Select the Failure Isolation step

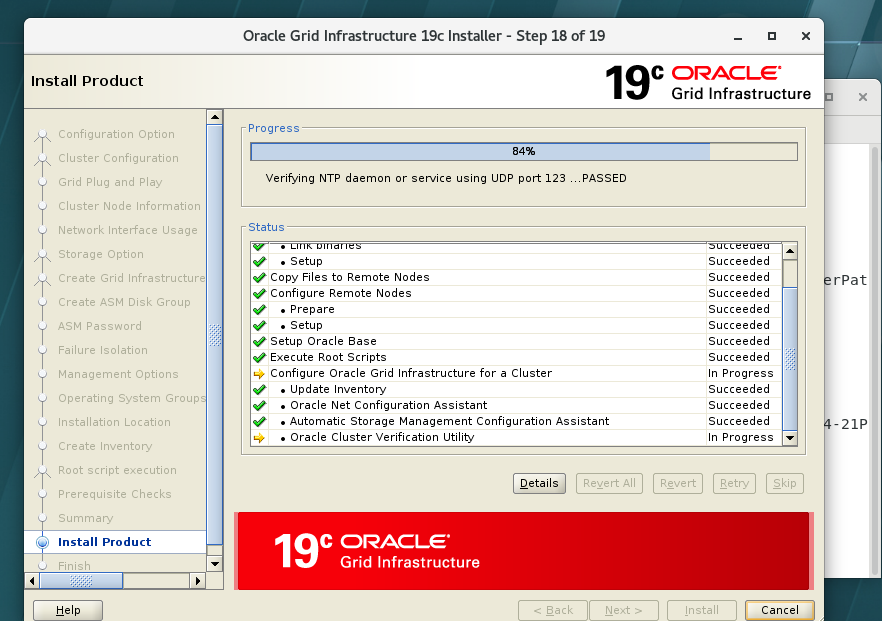(x=103, y=350)
